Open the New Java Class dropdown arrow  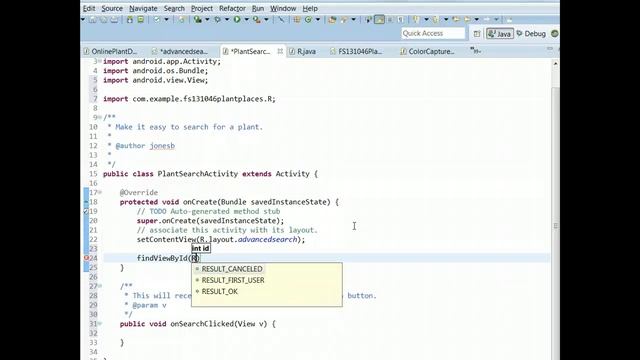pyautogui.click(x=318, y=20)
